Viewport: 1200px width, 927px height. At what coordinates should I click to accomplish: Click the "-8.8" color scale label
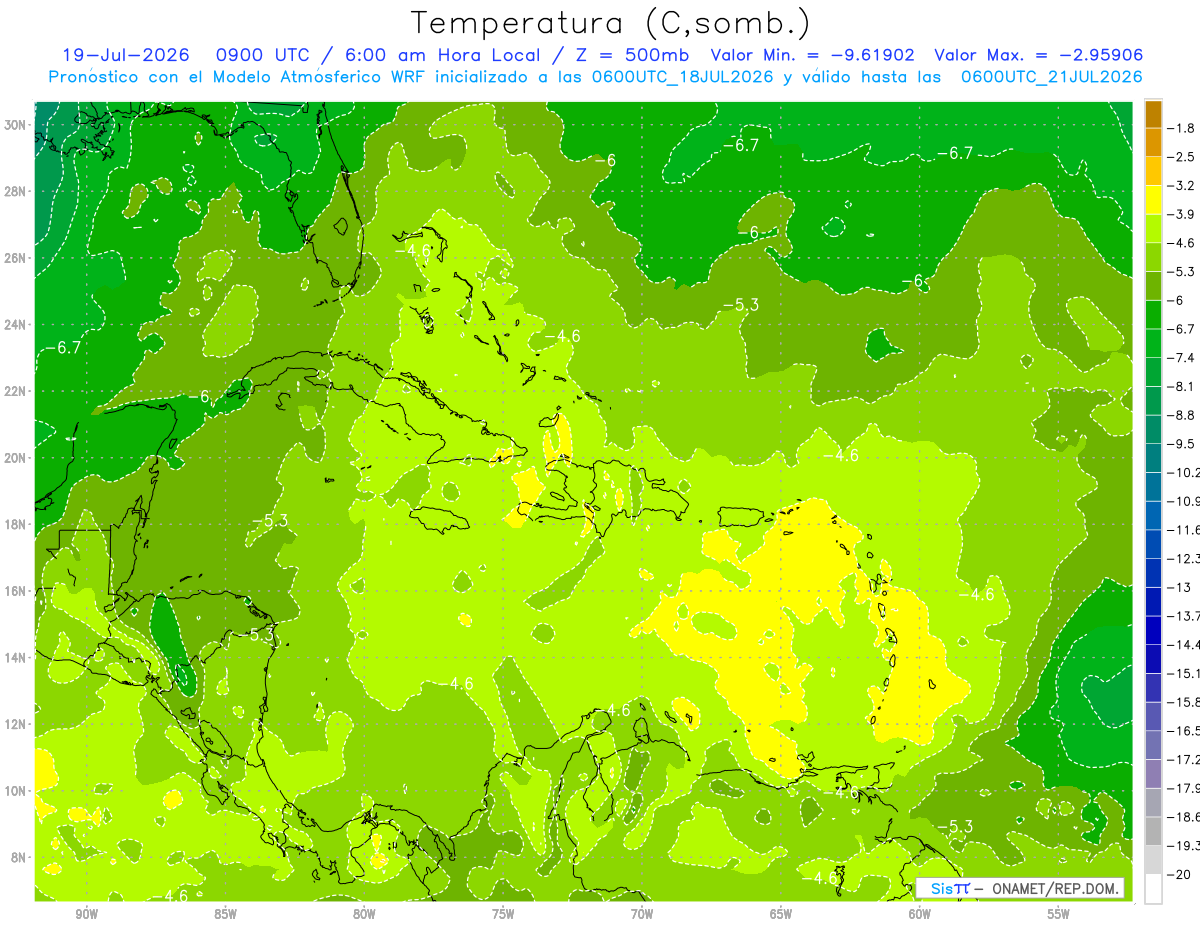1182,415
